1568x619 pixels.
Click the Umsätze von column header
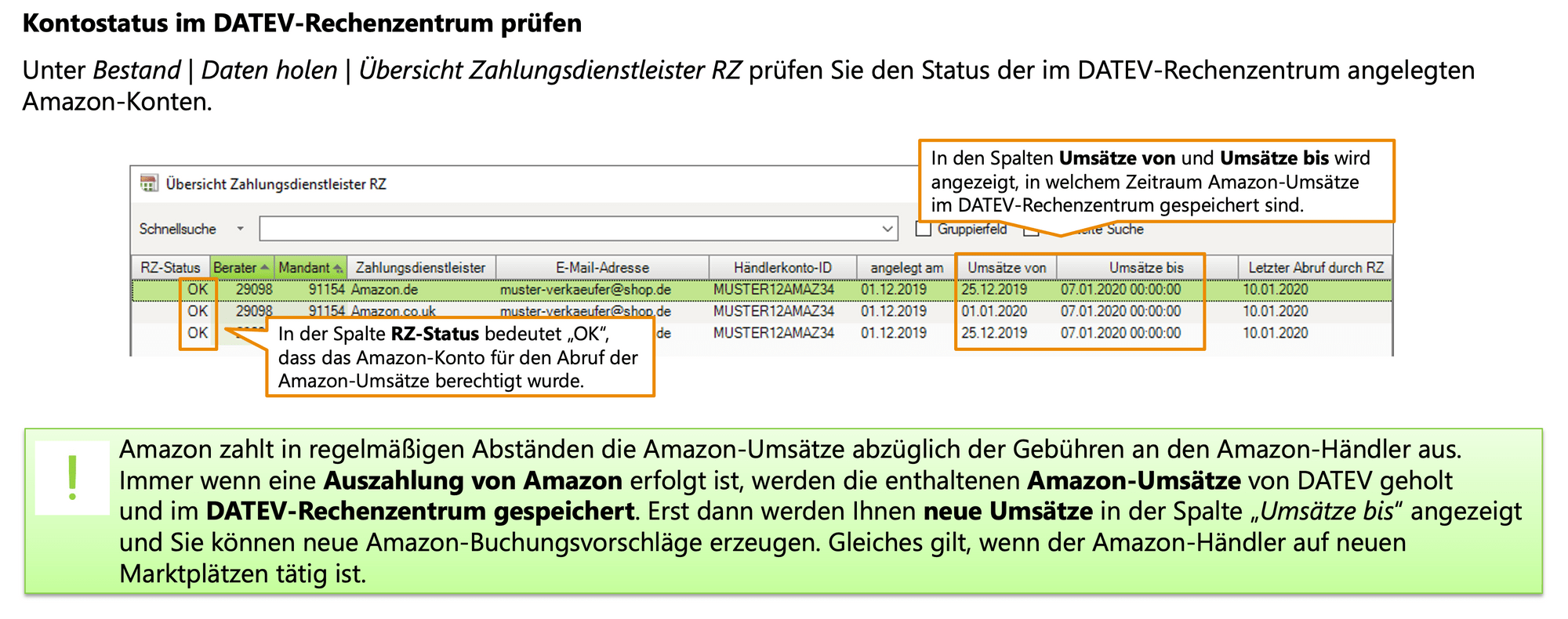click(x=1007, y=267)
